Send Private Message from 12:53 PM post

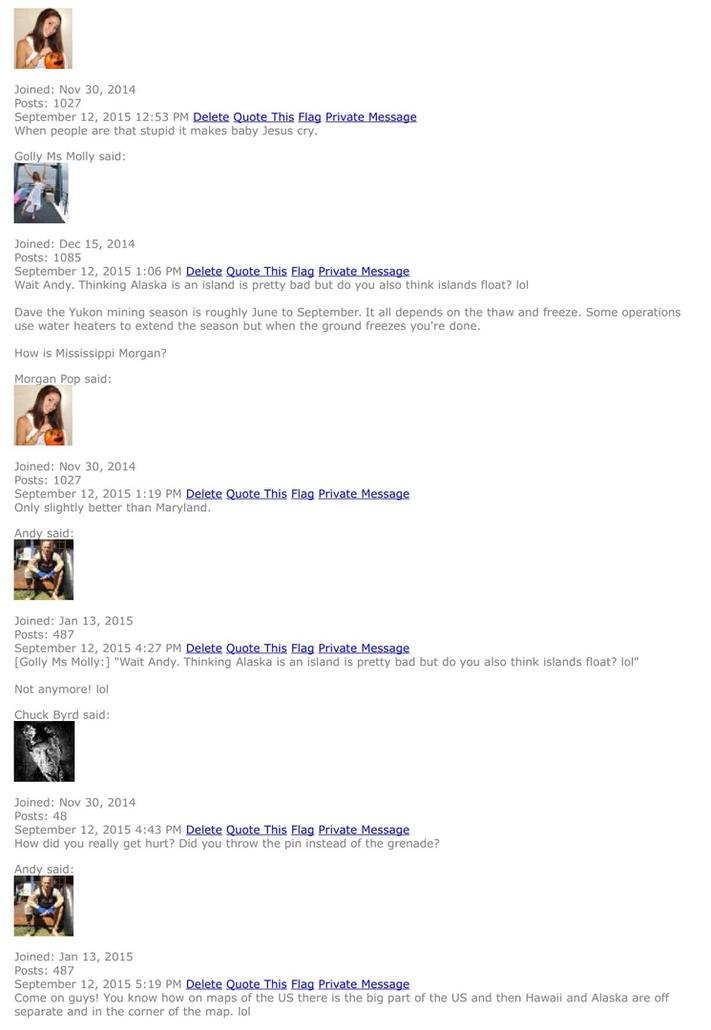(x=371, y=117)
